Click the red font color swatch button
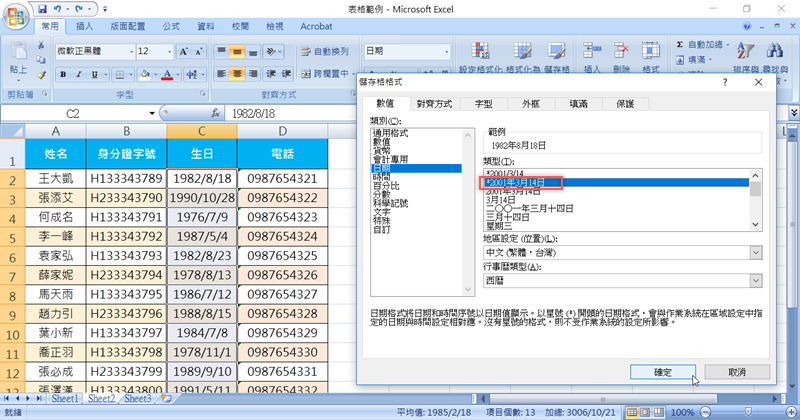The height and width of the screenshot is (420, 800). pyautogui.click(x=169, y=73)
